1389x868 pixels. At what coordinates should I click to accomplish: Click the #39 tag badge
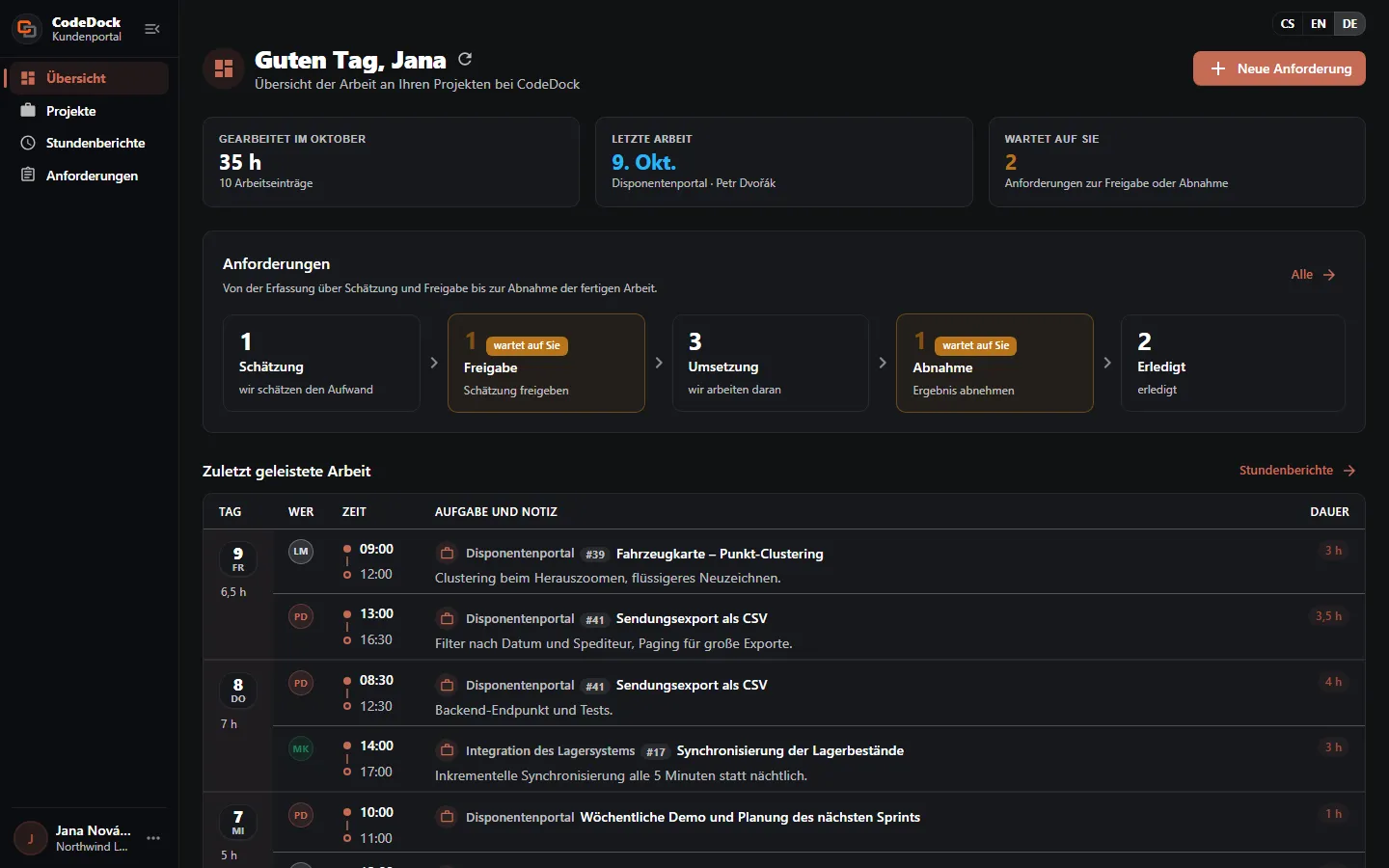pos(595,555)
